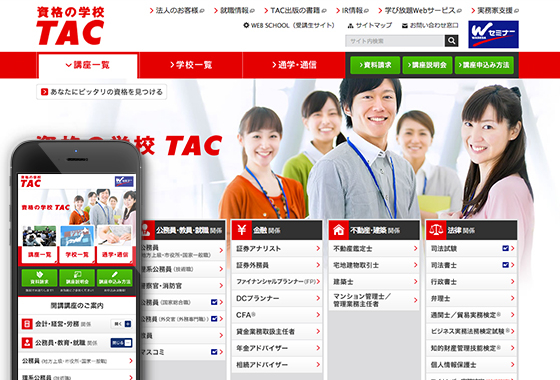Expand 会計・経営・労務 with the 開く toggle
Image resolution: width=560 pixels, height=380 pixels.
[121, 324]
